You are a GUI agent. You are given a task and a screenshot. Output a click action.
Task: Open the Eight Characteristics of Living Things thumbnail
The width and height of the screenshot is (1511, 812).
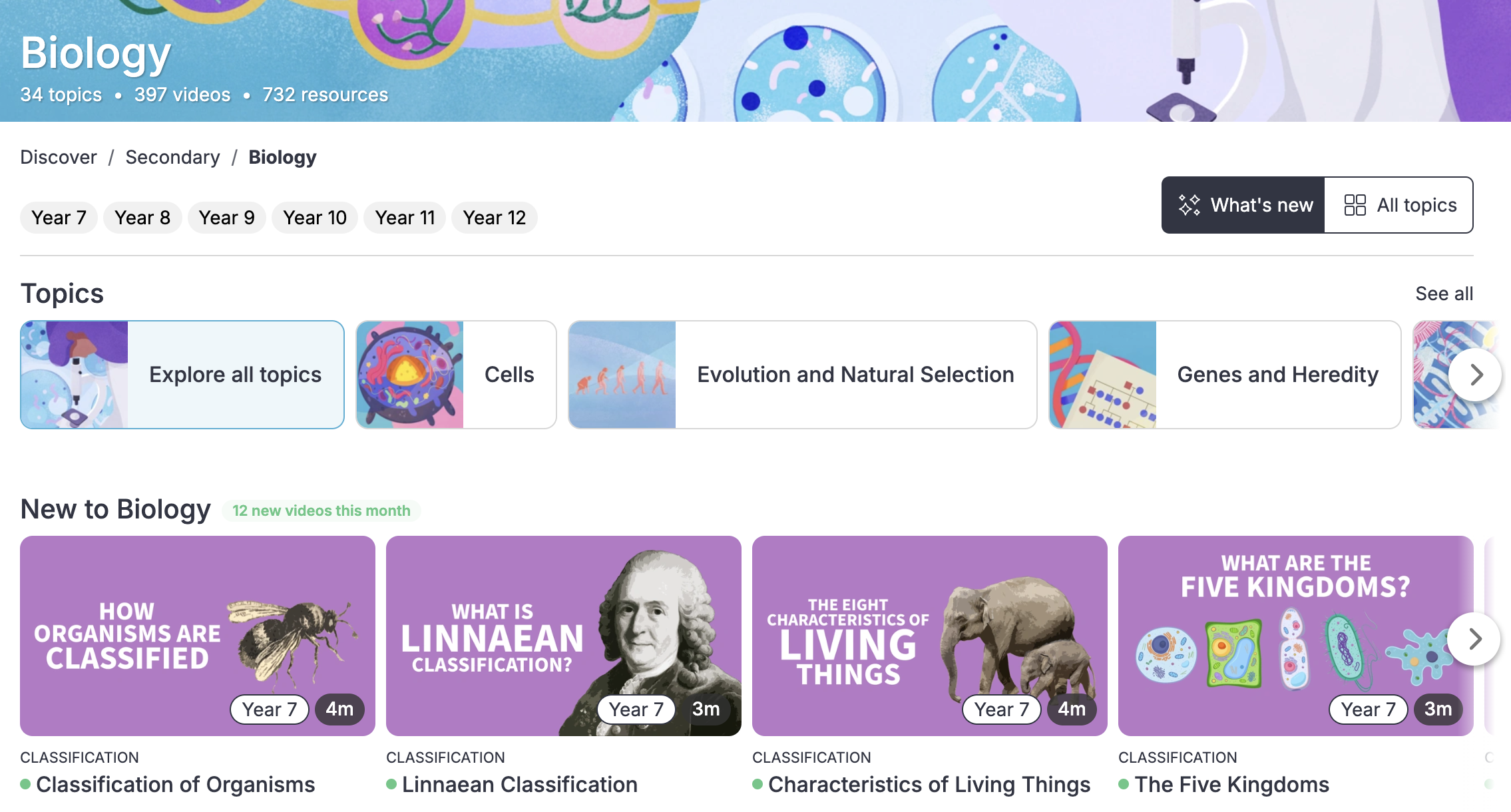929,636
